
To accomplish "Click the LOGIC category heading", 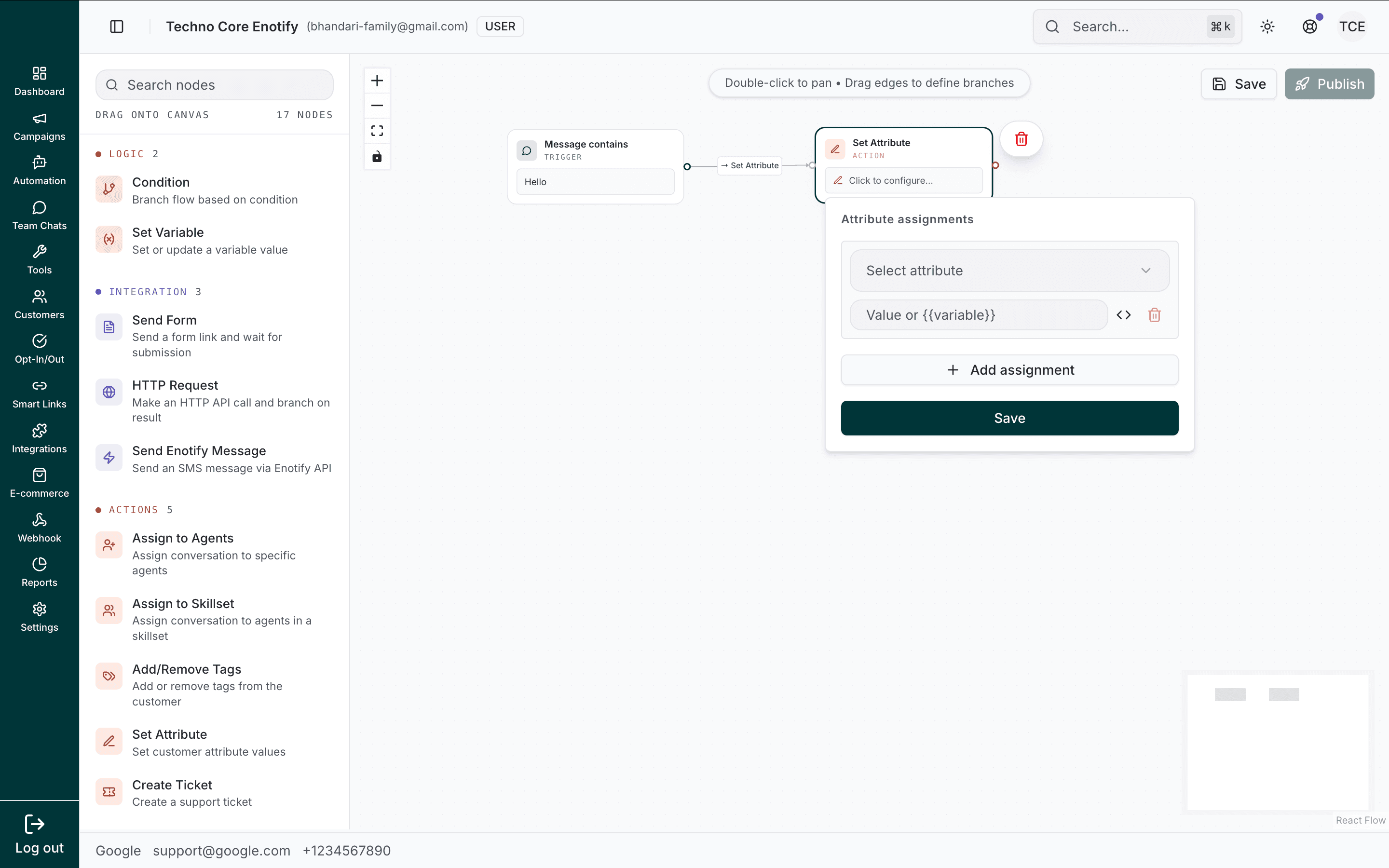I will 126,154.
